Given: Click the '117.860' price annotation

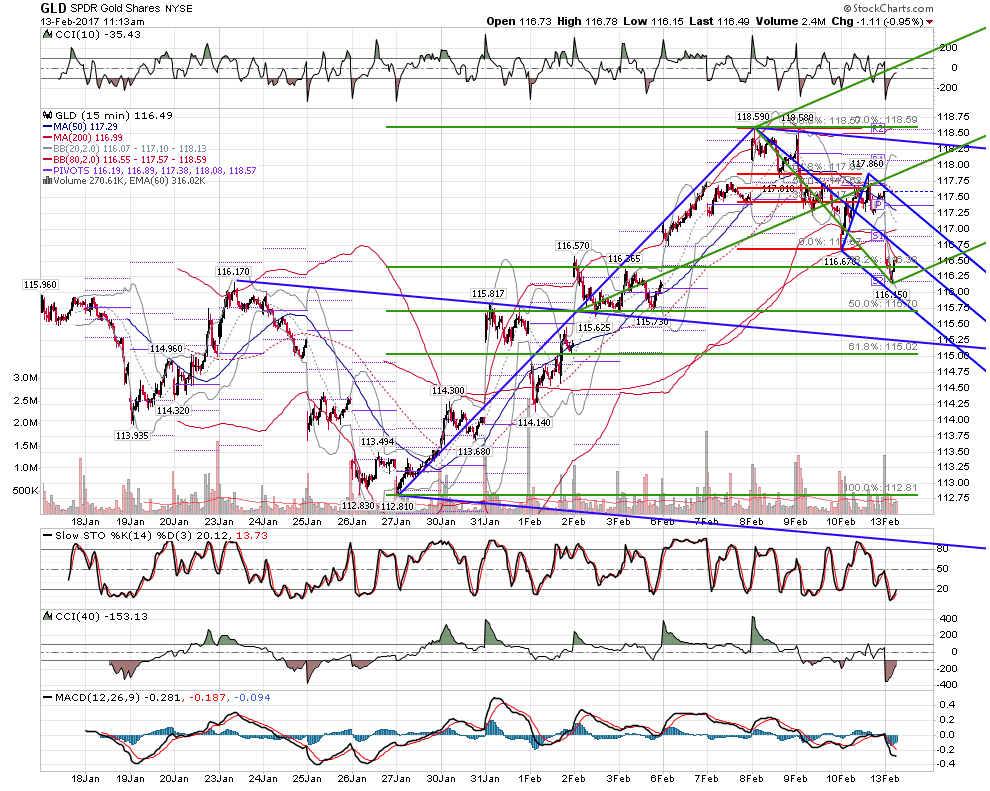Looking at the screenshot, I should 867,164.
